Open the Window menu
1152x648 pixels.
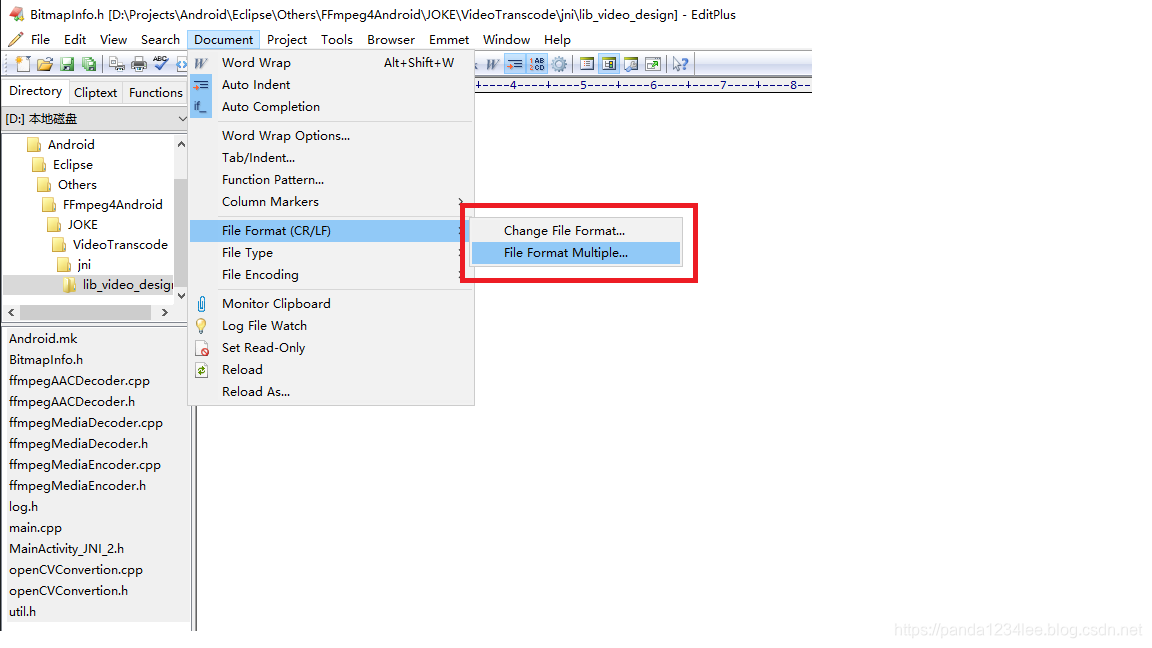[x=506, y=40]
